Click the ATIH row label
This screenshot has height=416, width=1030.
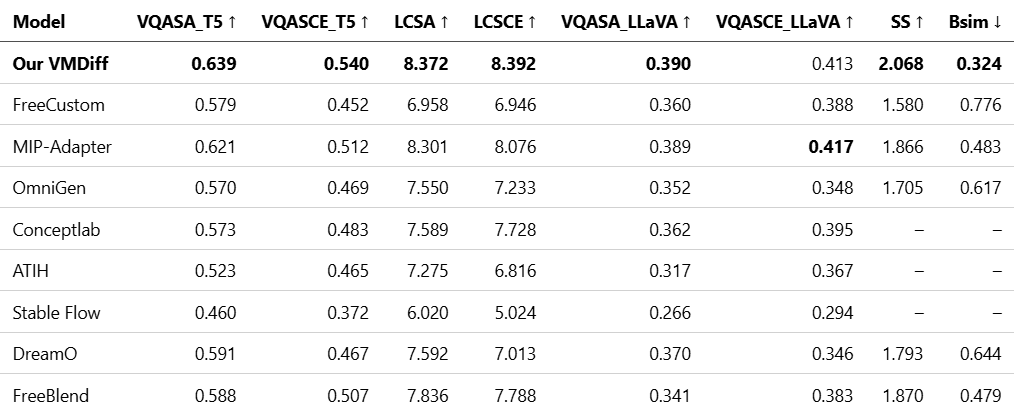[31, 271]
